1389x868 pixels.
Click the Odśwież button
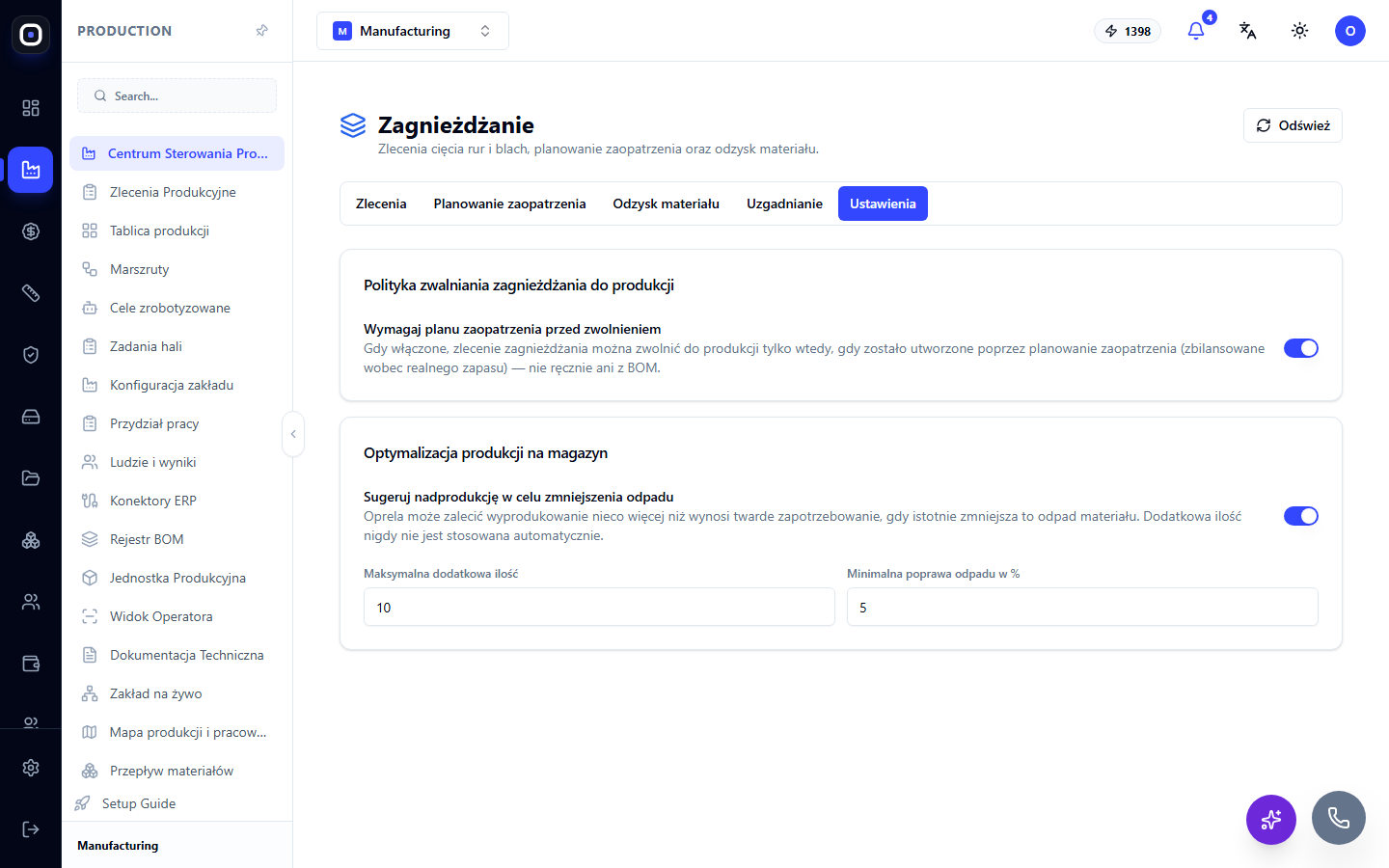click(x=1293, y=125)
